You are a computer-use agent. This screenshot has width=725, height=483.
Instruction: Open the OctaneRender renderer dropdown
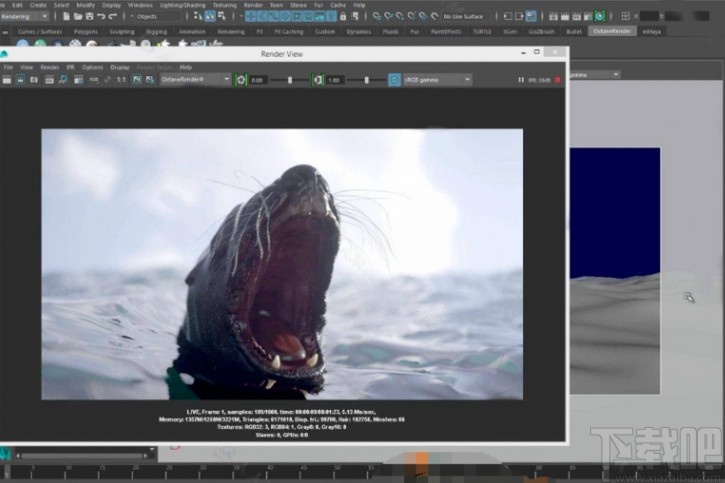(x=195, y=79)
